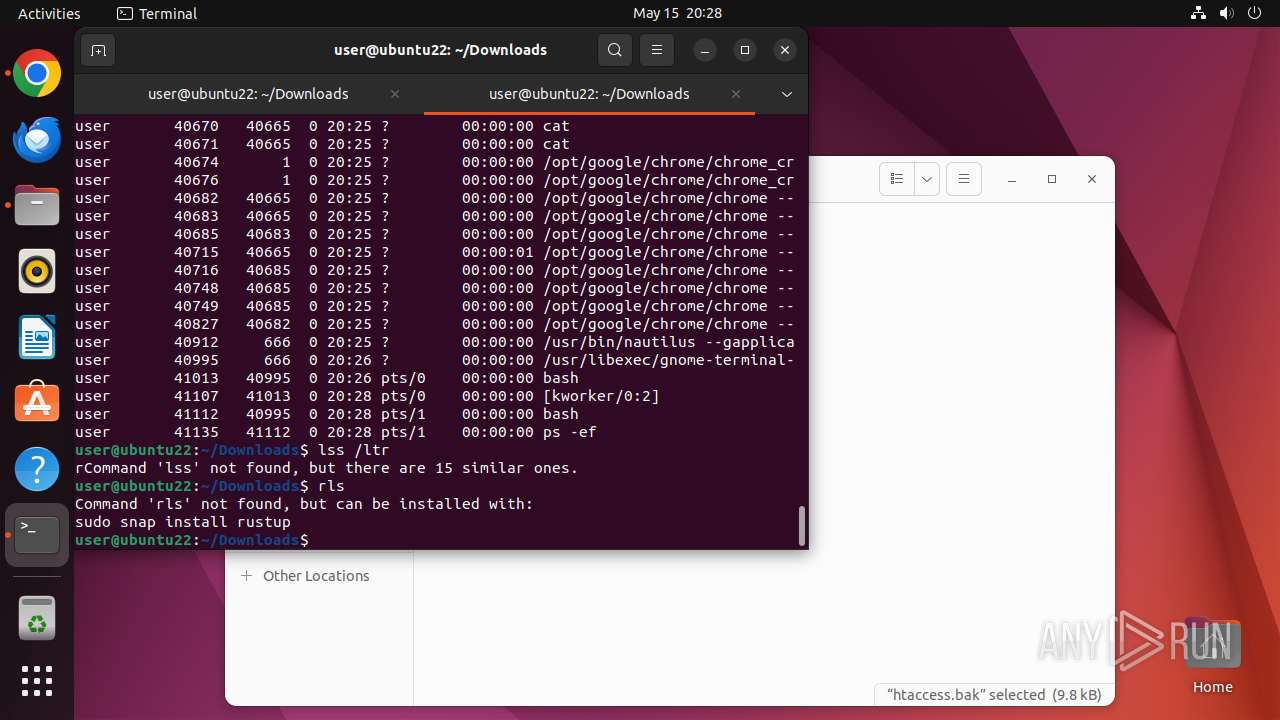Image resolution: width=1280 pixels, height=720 pixels.
Task: Maximize the terminal window
Action: 745,50
